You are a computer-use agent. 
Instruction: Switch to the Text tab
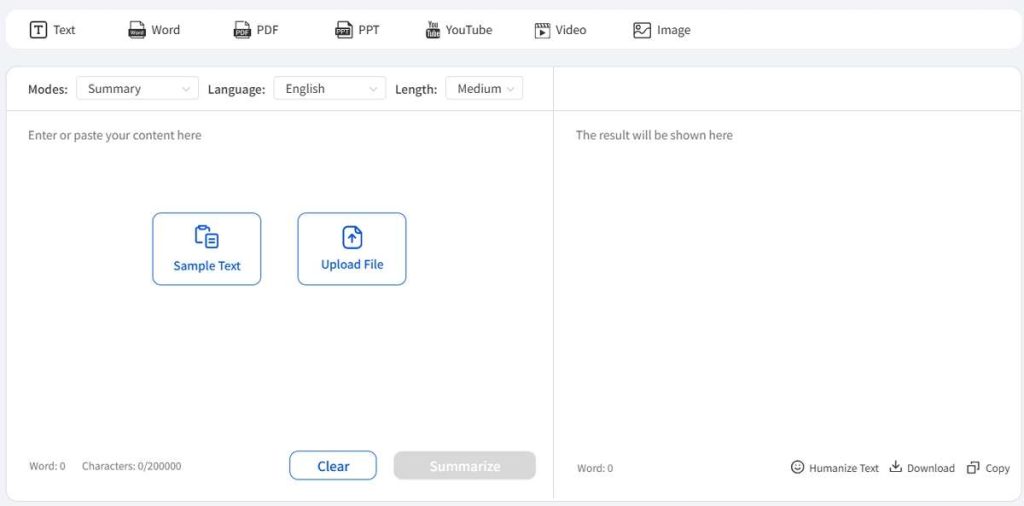click(x=52, y=30)
